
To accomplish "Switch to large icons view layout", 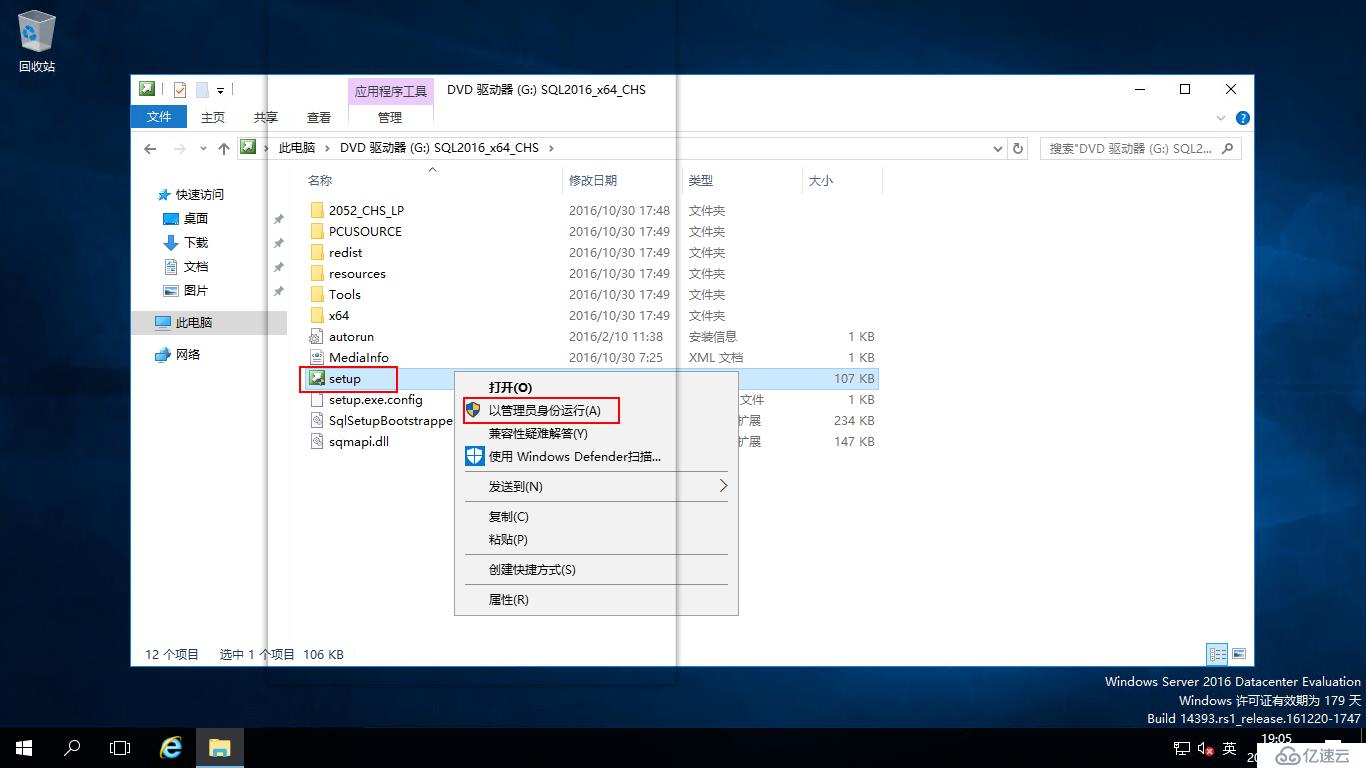I will click(1239, 654).
